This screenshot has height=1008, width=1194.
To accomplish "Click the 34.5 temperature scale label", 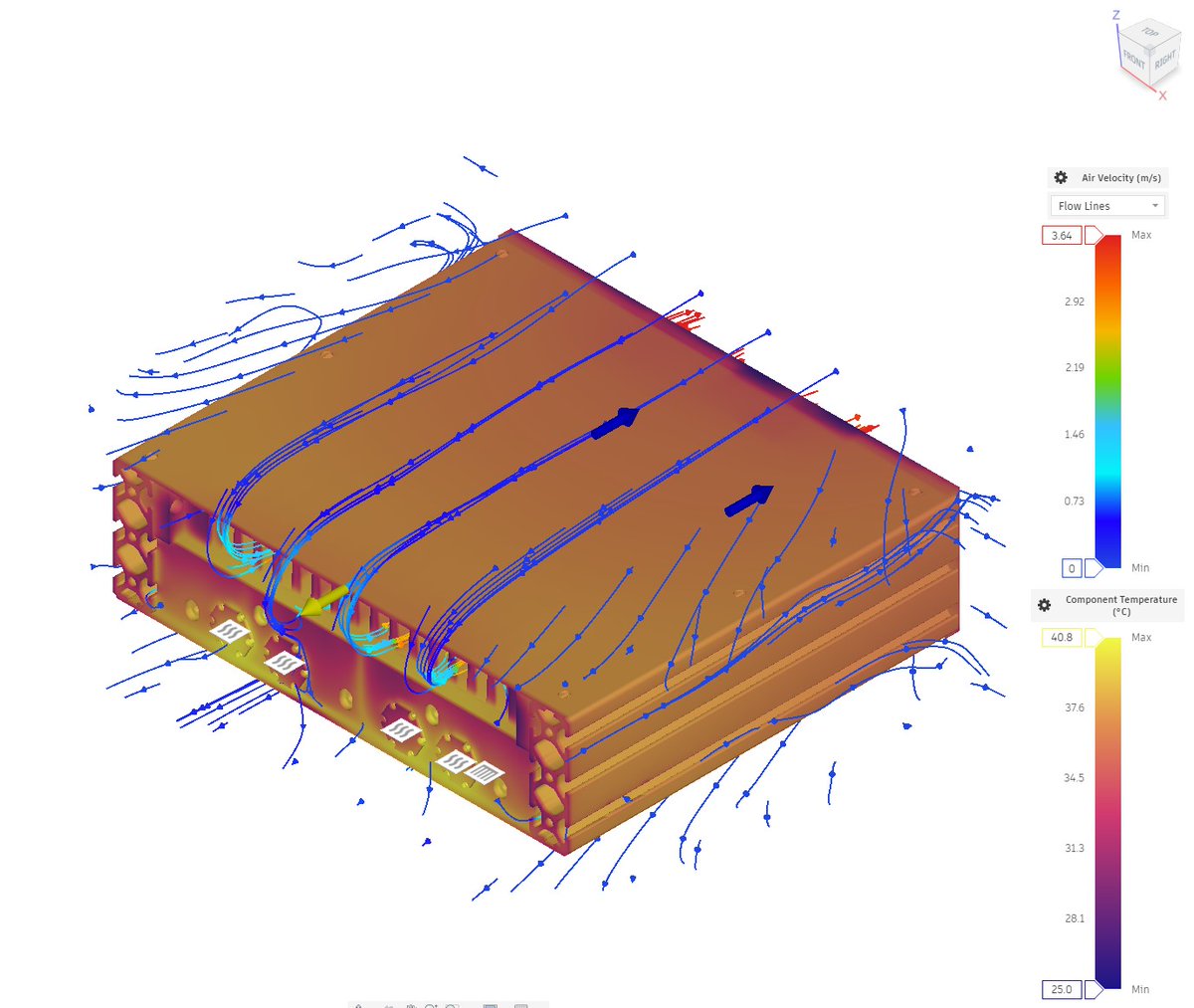I will pyautogui.click(x=1074, y=778).
